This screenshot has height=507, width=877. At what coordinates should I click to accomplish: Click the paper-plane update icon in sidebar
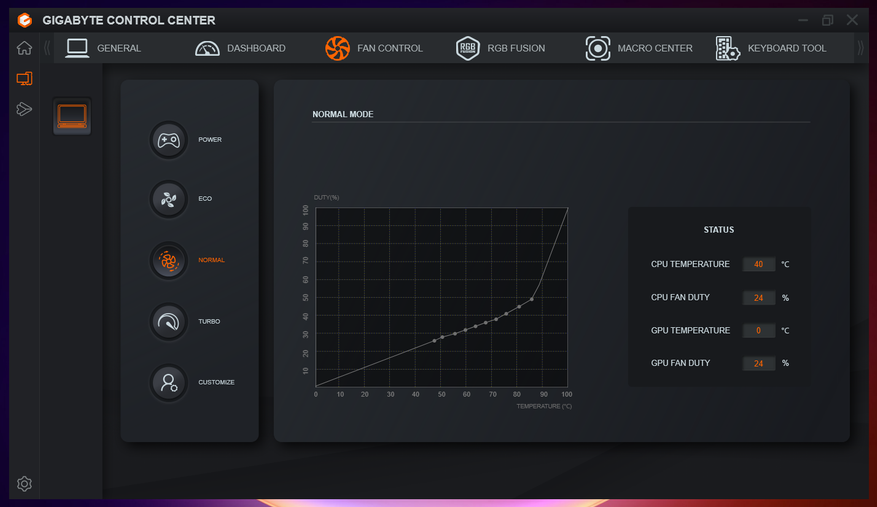pos(24,109)
